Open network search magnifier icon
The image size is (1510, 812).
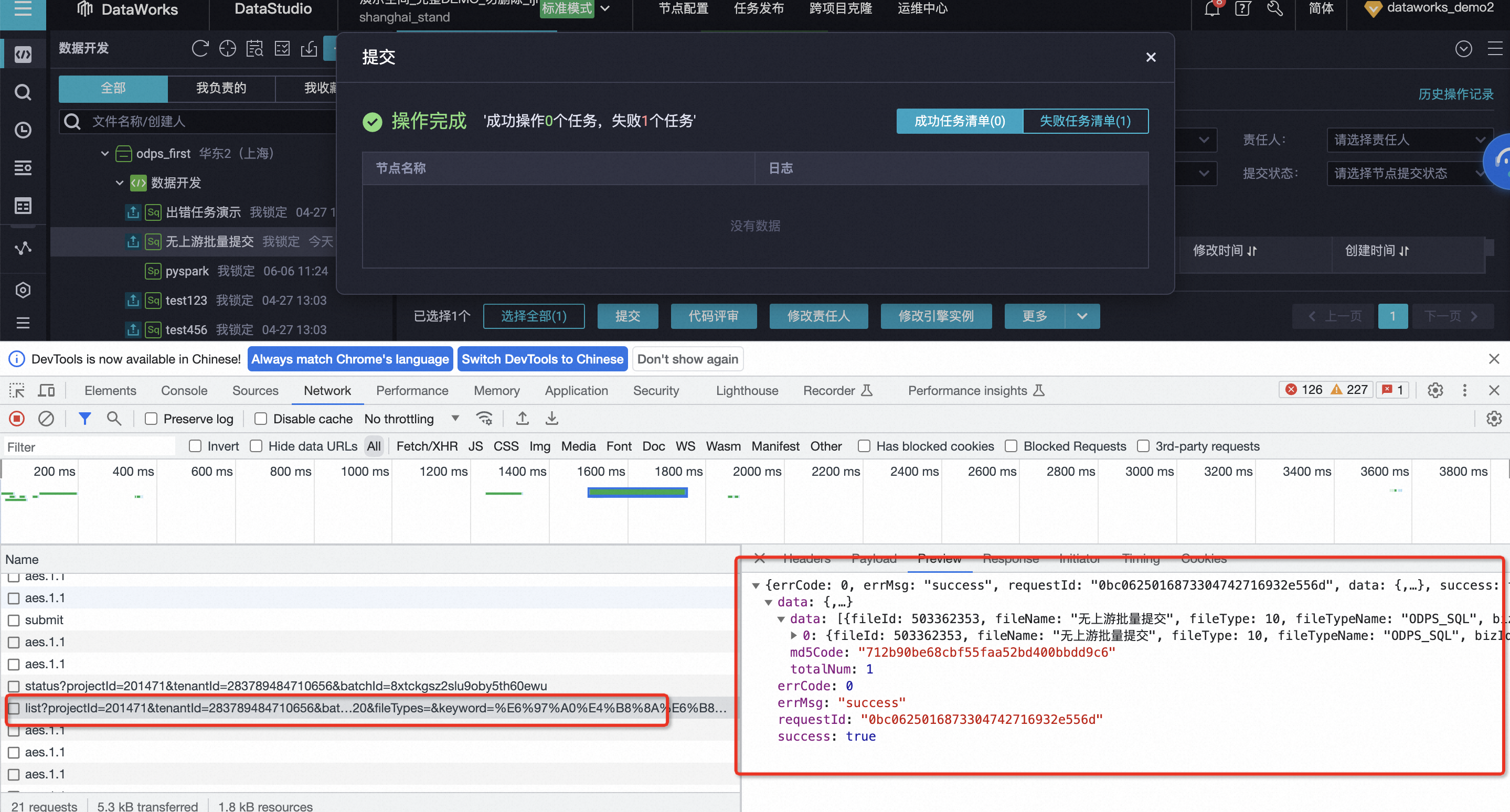pos(114,418)
